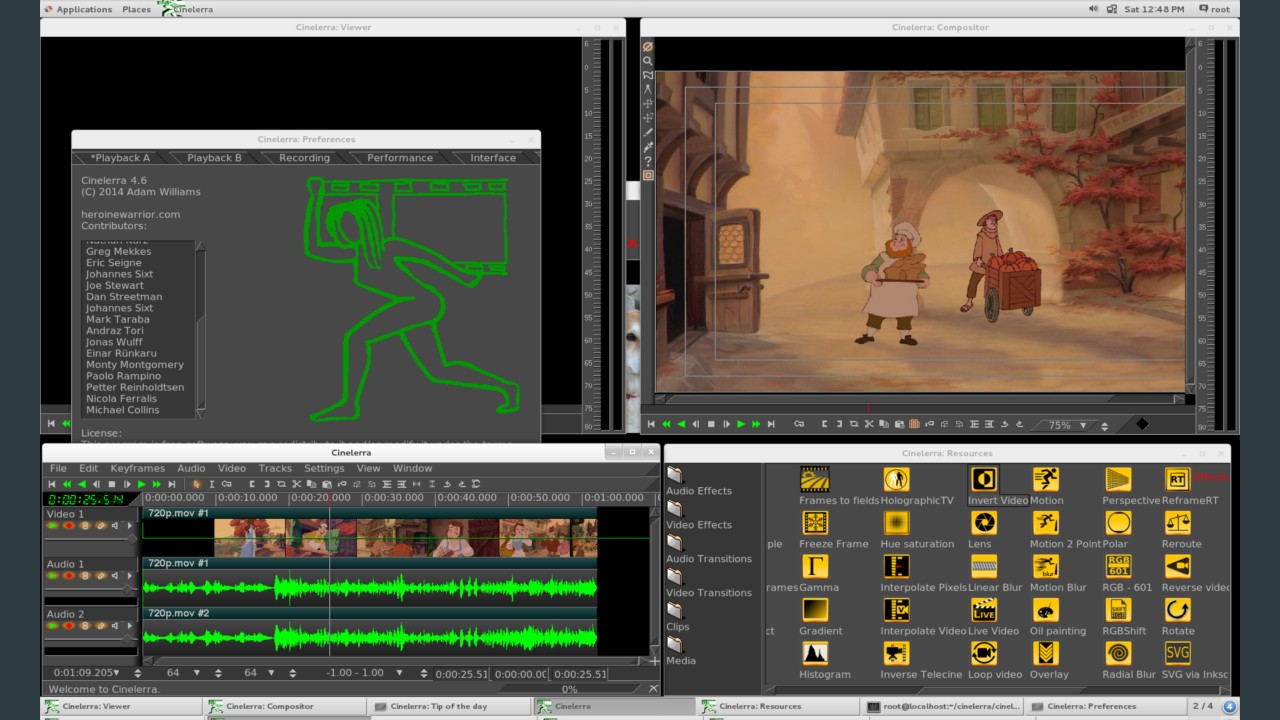Open Video Transitions folder in Resources
The image size is (1280, 720).
[709, 592]
